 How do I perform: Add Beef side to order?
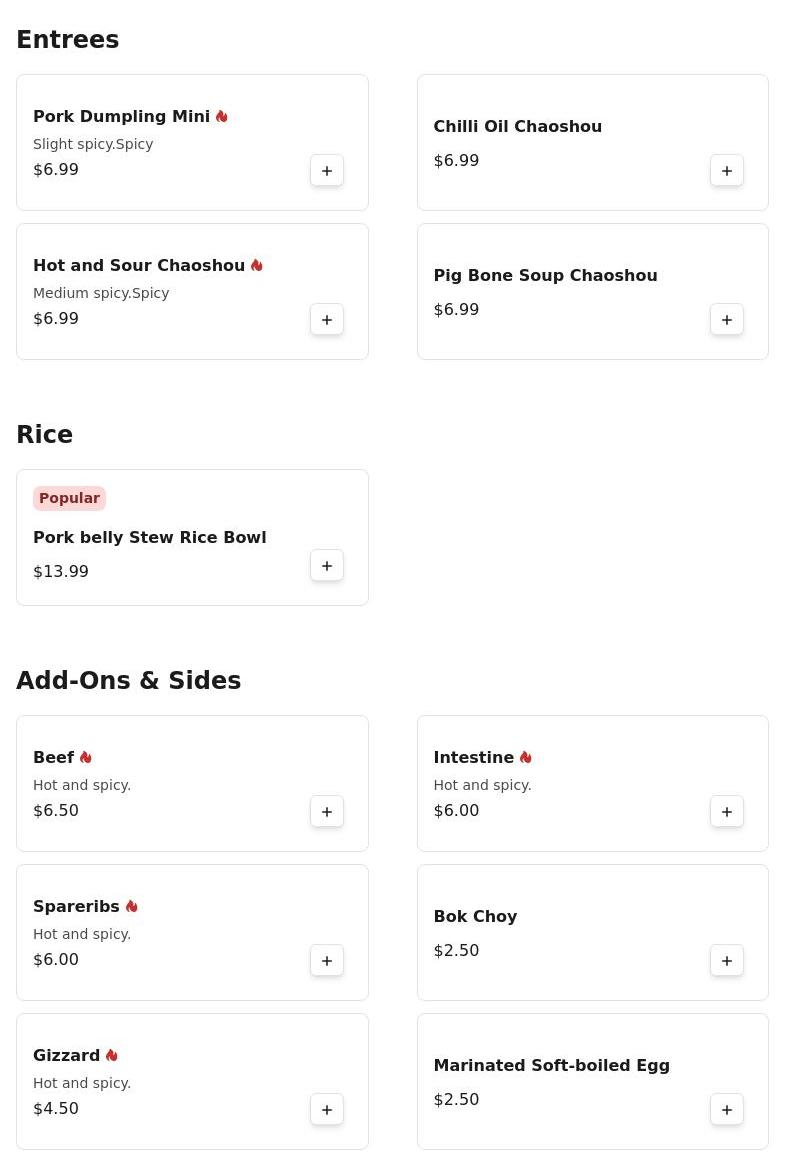pos(327,812)
